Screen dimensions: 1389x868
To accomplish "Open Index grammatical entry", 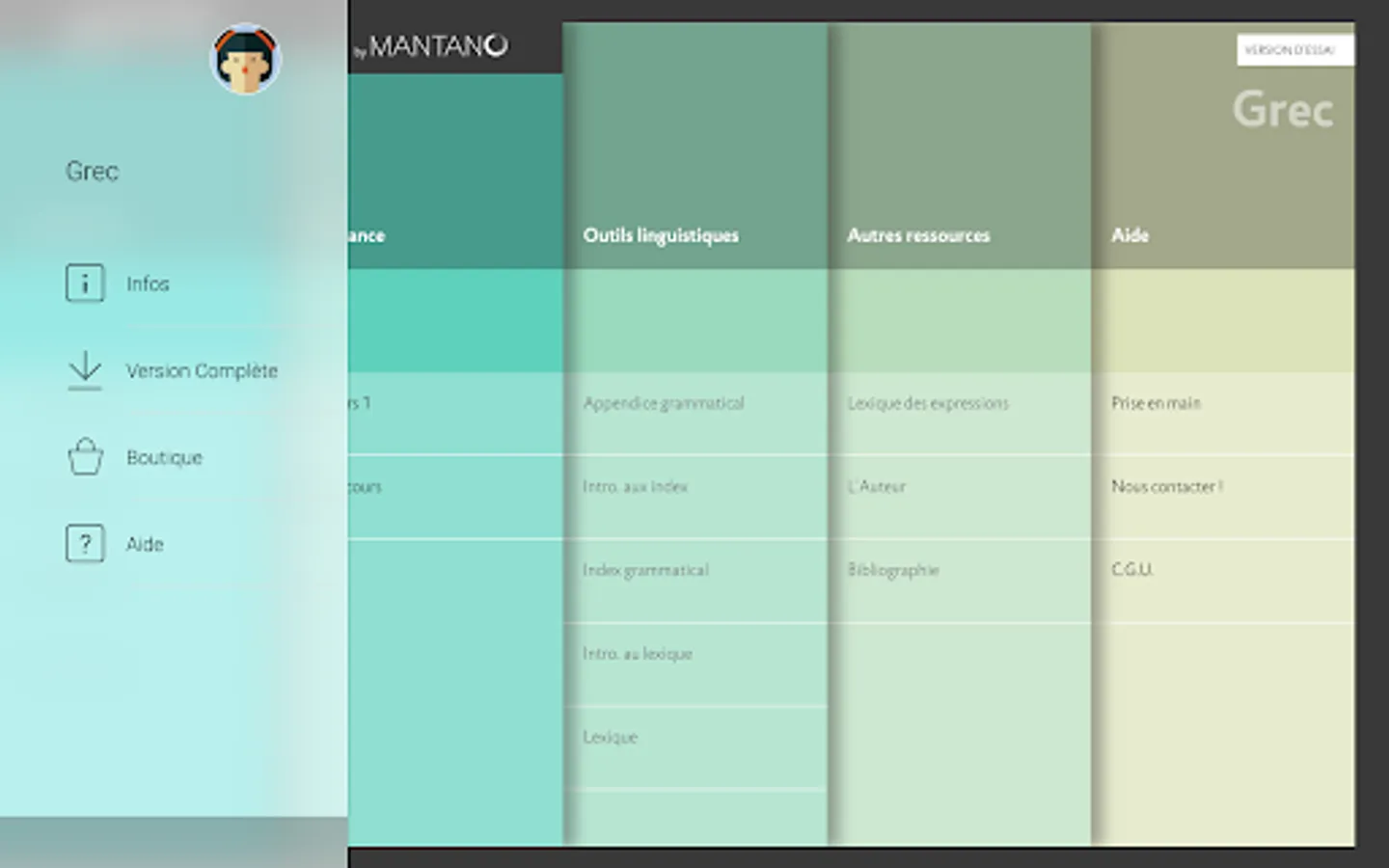I will click(645, 570).
